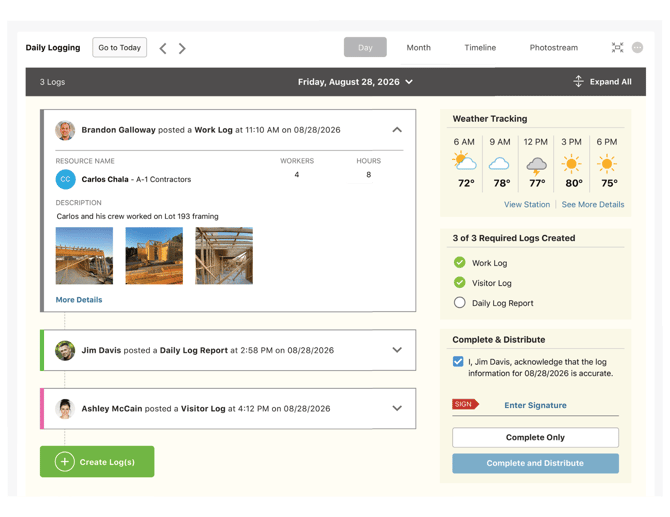Click Brandon Galloway's avatar photo
The image size is (670, 517).
click(65, 130)
